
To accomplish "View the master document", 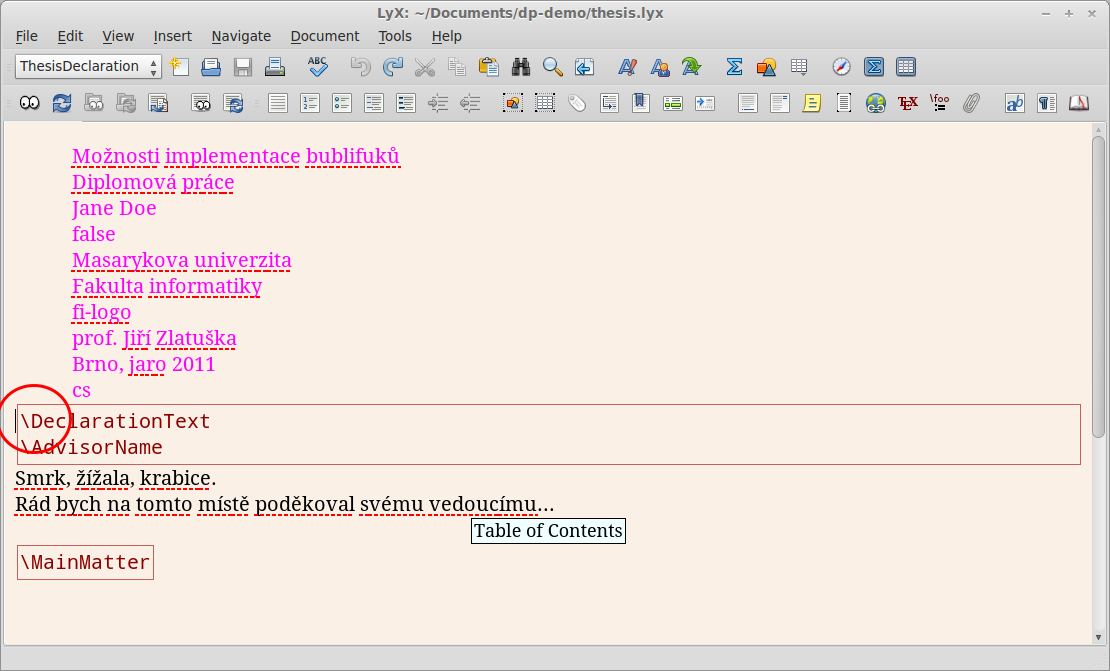I will click(x=94, y=103).
